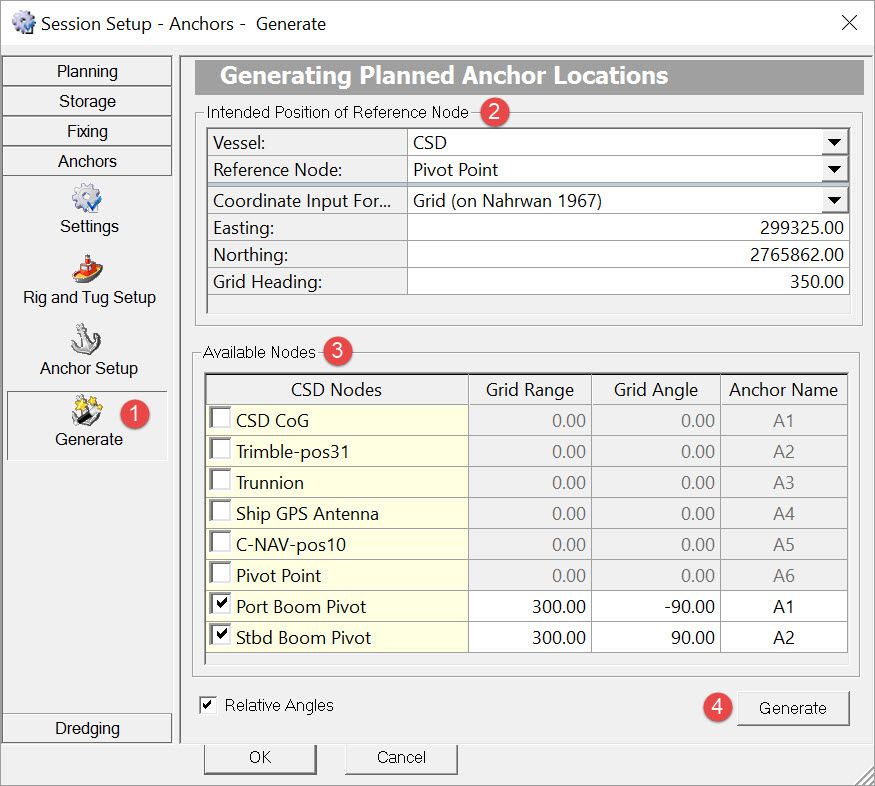The image size is (875, 786).
Task: Switch to the Planning section
Action: [x=87, y=71]
